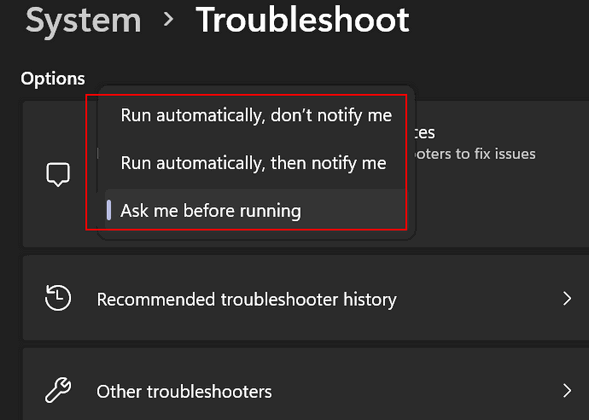Screen dimensions: 589x420
Task: Click the speech bubble preferences icon
Action: click(58, 174)
